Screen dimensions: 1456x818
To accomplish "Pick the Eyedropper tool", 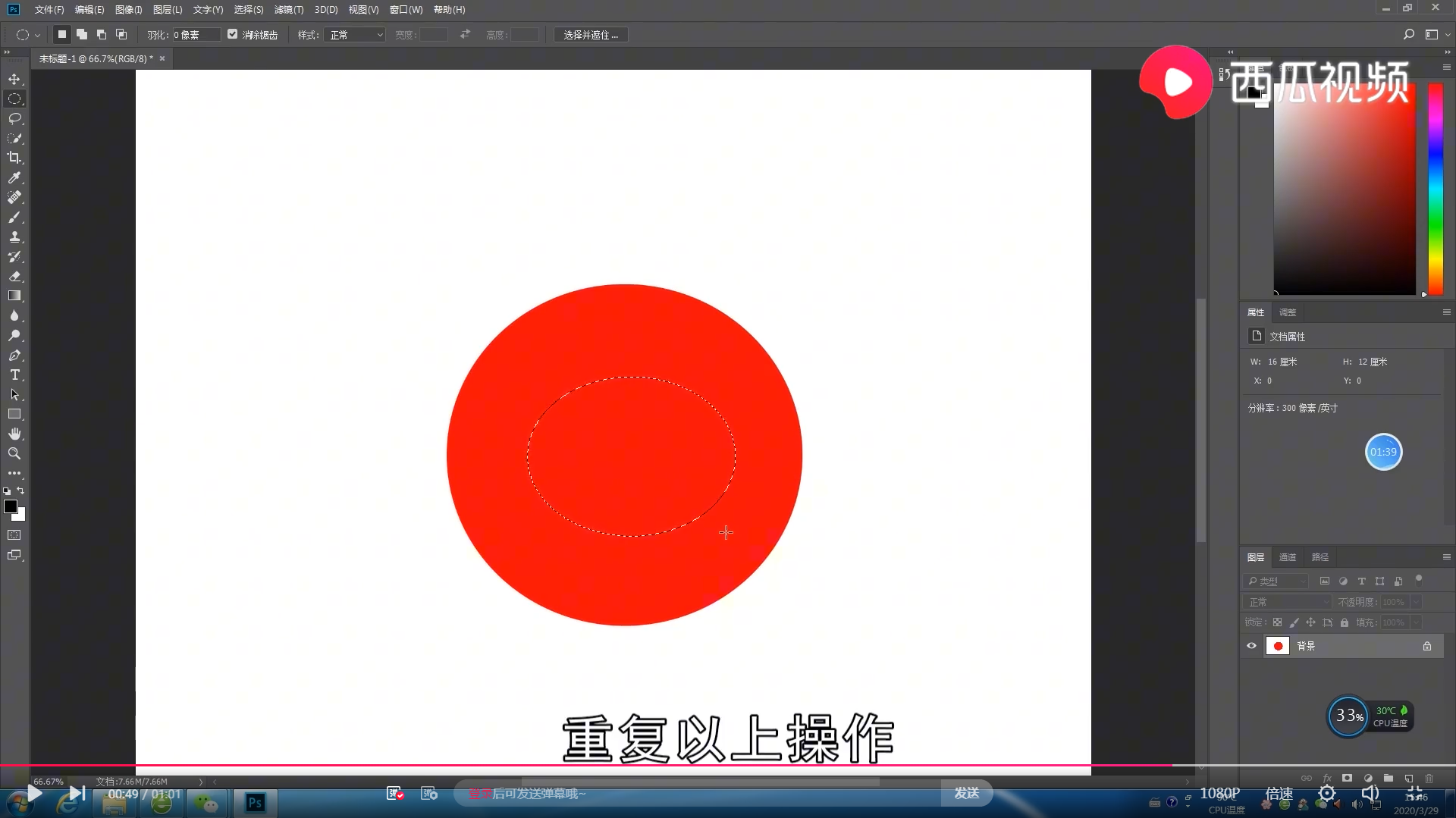I will 15,177.
